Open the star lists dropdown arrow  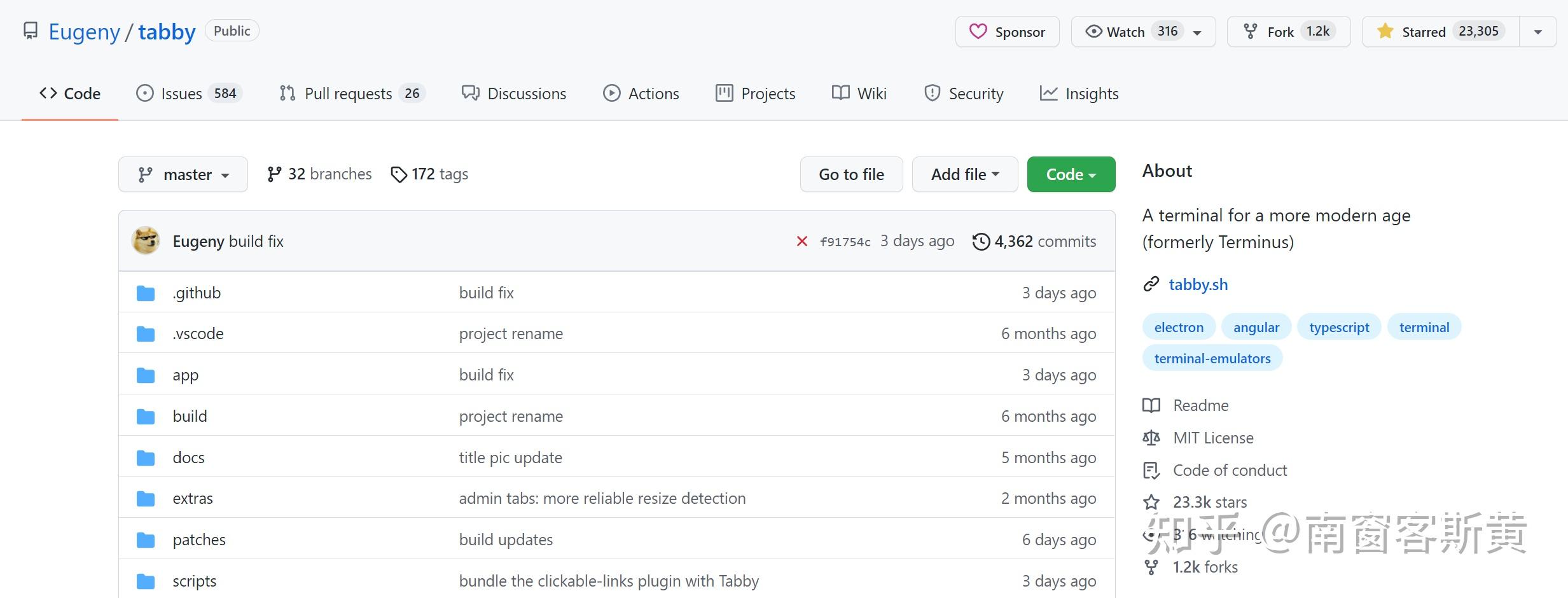(1538, 32)
